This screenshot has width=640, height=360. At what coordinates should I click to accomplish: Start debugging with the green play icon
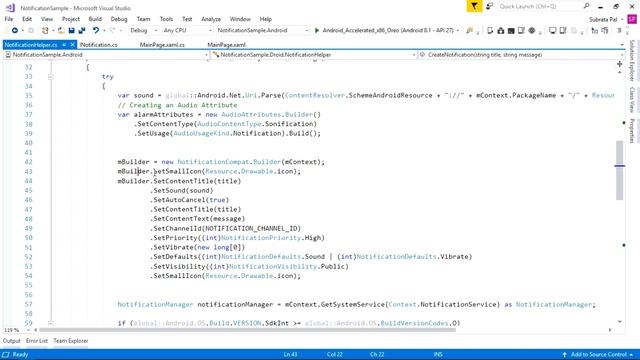(x=317, y=31)
